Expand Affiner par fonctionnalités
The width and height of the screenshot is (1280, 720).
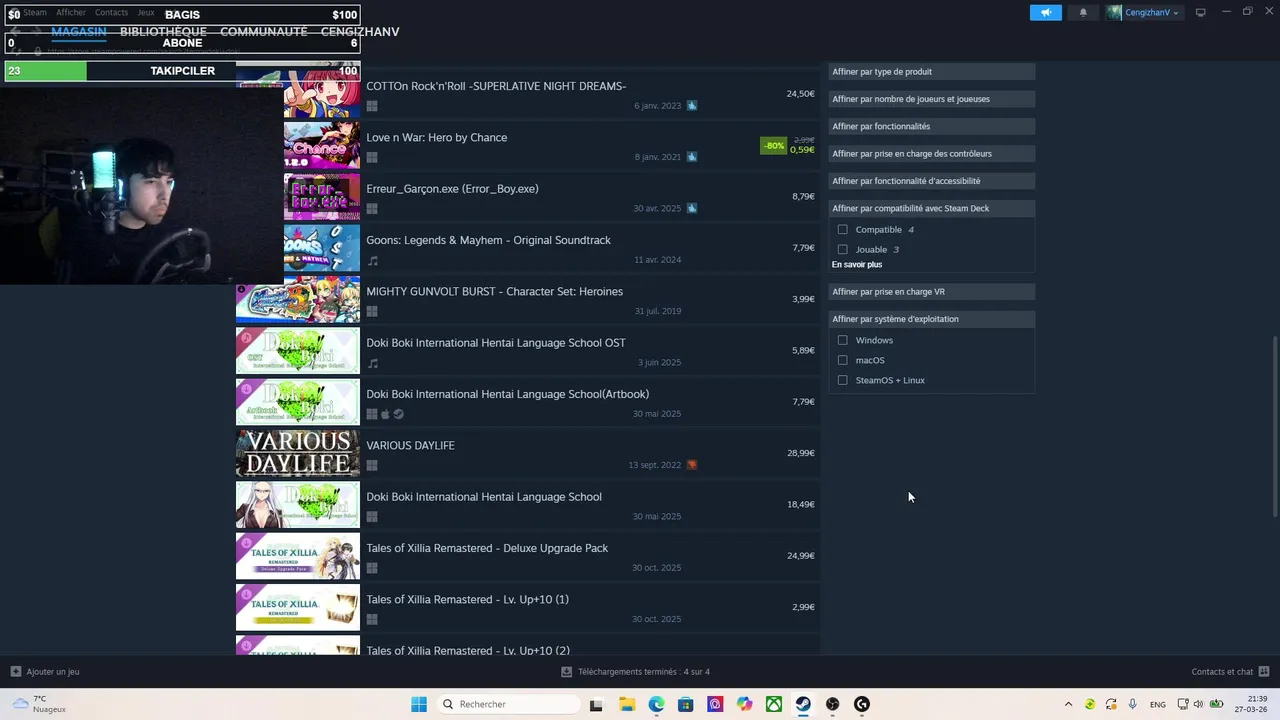[x=931, y=126]
